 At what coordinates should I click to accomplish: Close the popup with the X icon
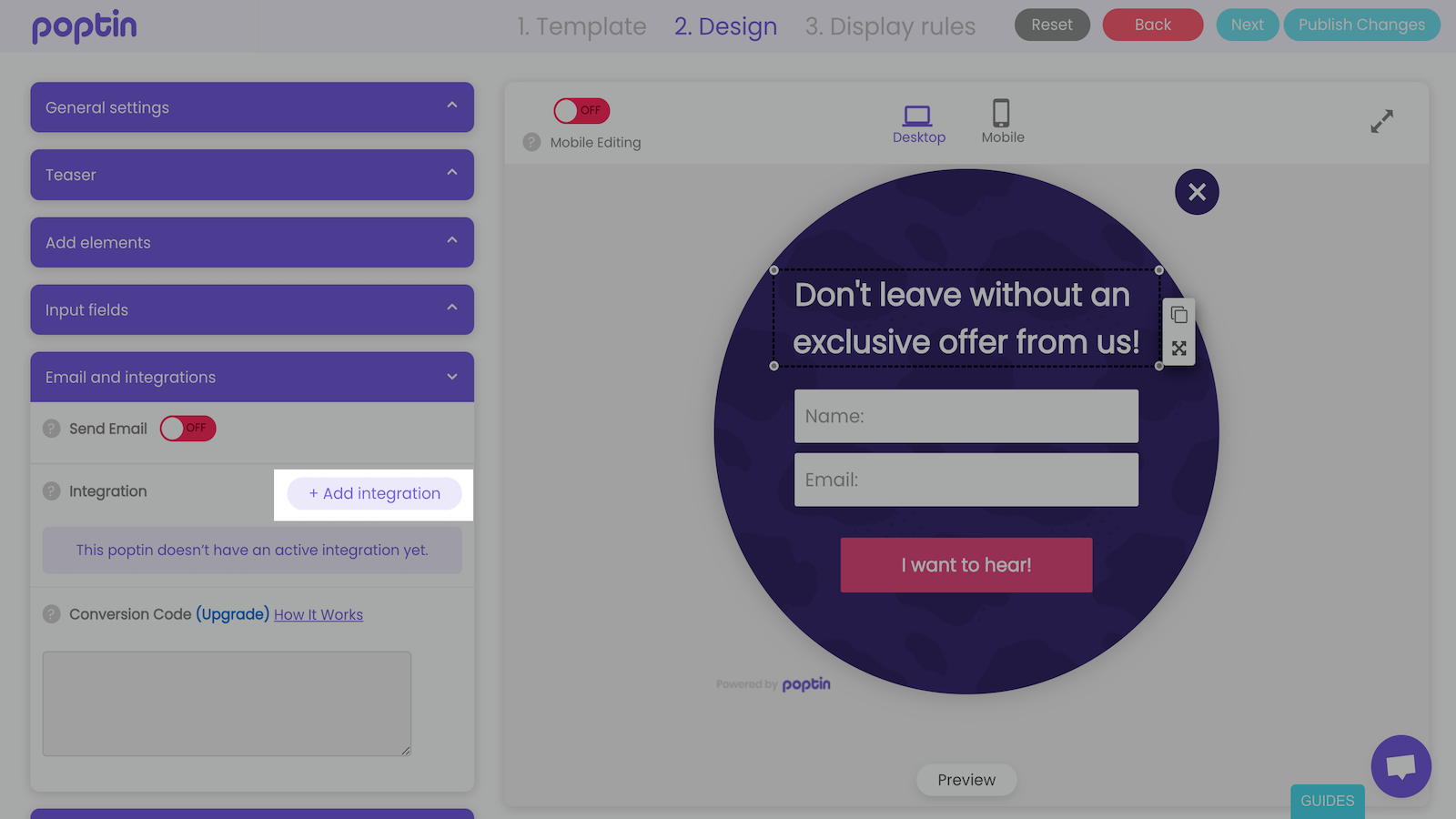[1197, 192]
